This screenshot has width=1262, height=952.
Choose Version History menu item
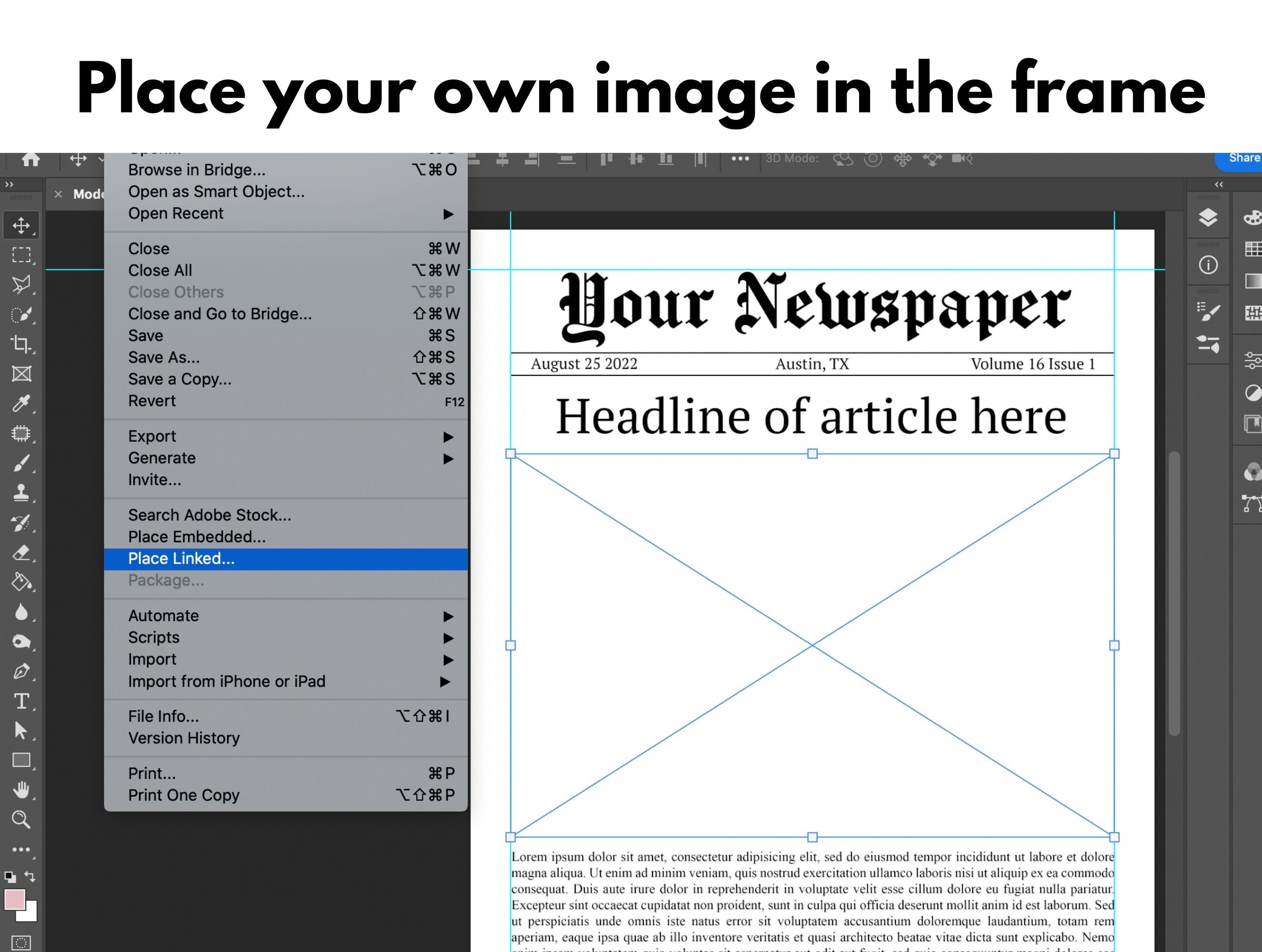pyautogui.click(x=286, y=738)
